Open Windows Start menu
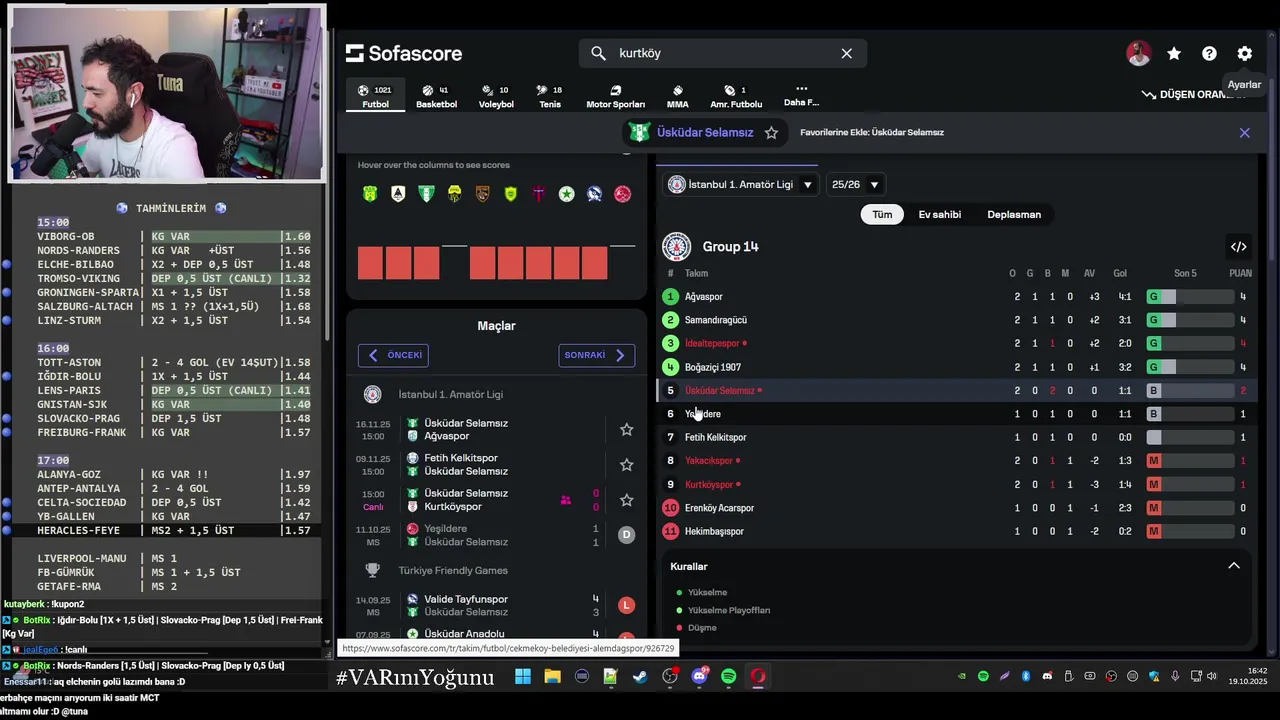Viewport: 1280px width, 720px height. tap(523, 677)
